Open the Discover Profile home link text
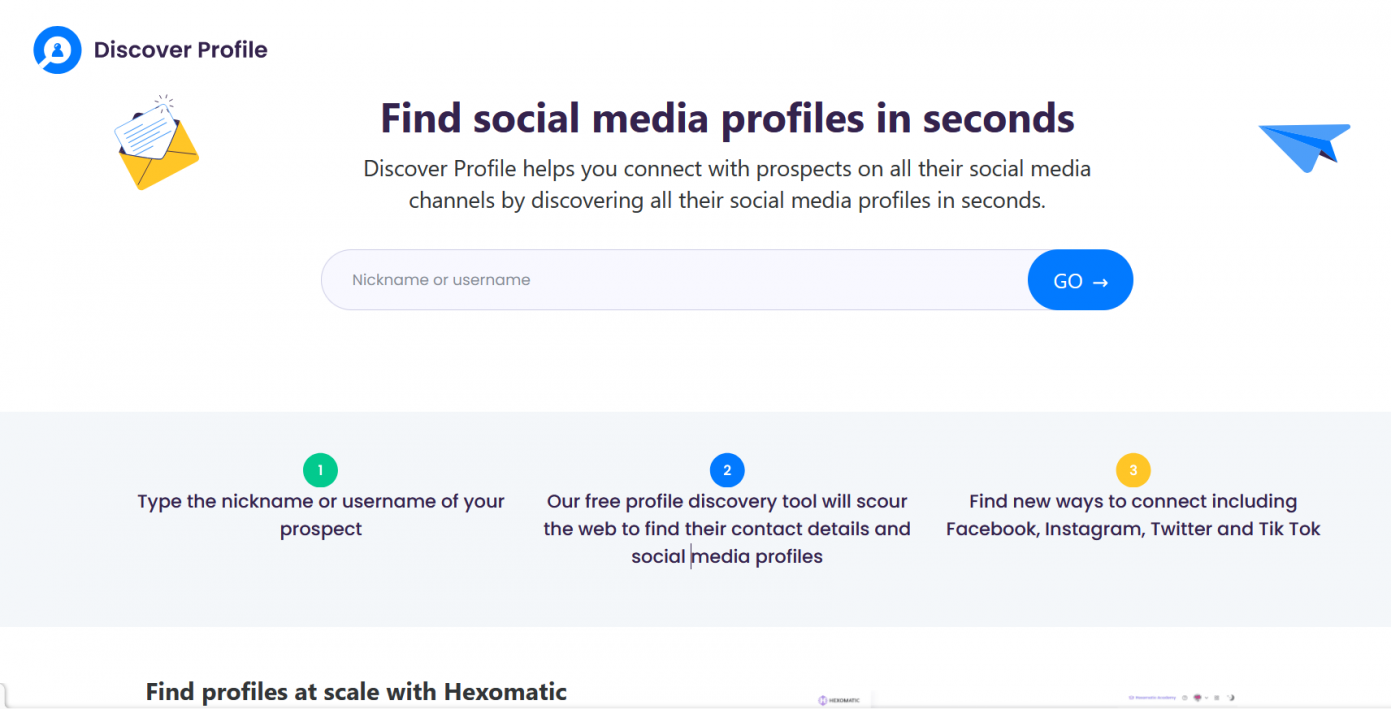The height and width of the screenshot is (709, 1391). pyautogui.click(x=180, y=50)
